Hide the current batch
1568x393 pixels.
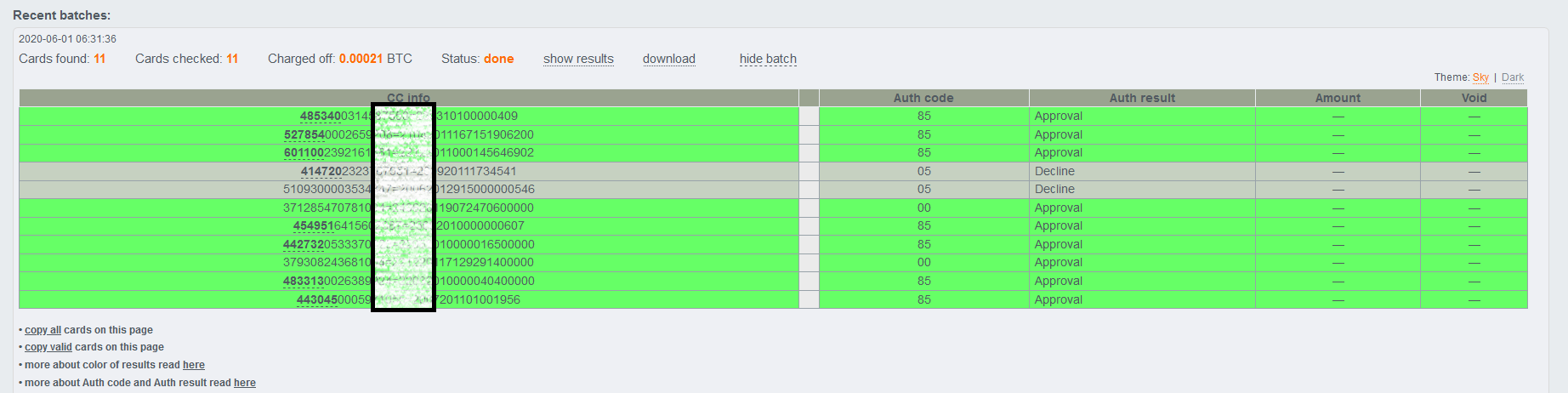coord(768,59)
